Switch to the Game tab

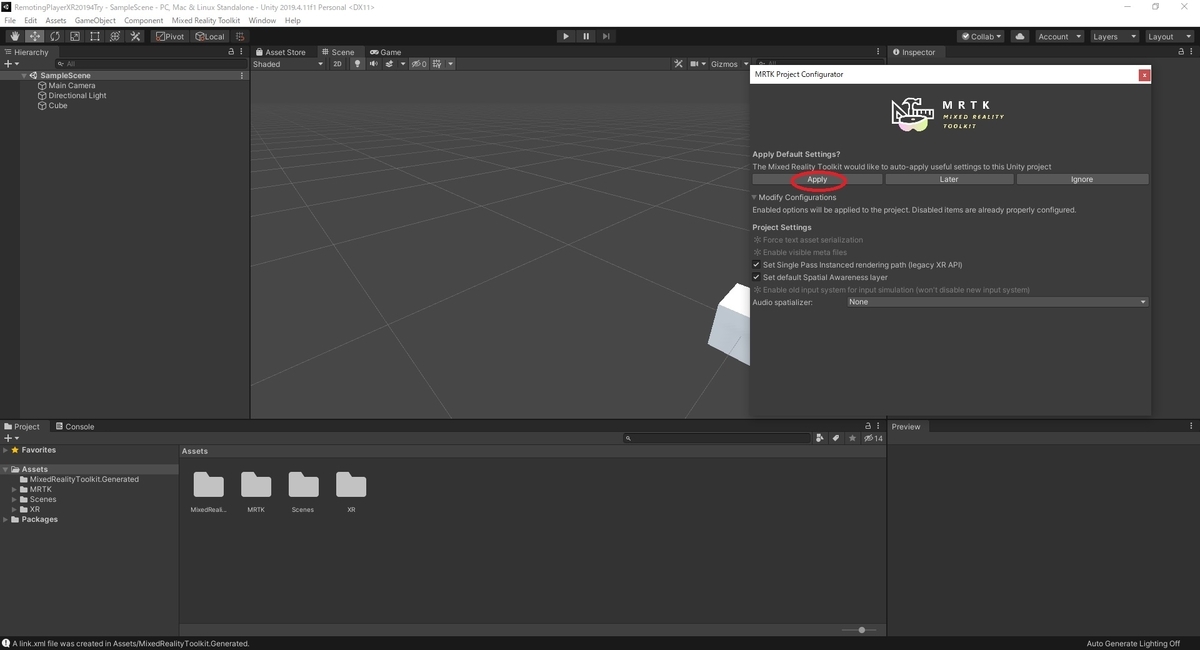[x=385, y=52]
